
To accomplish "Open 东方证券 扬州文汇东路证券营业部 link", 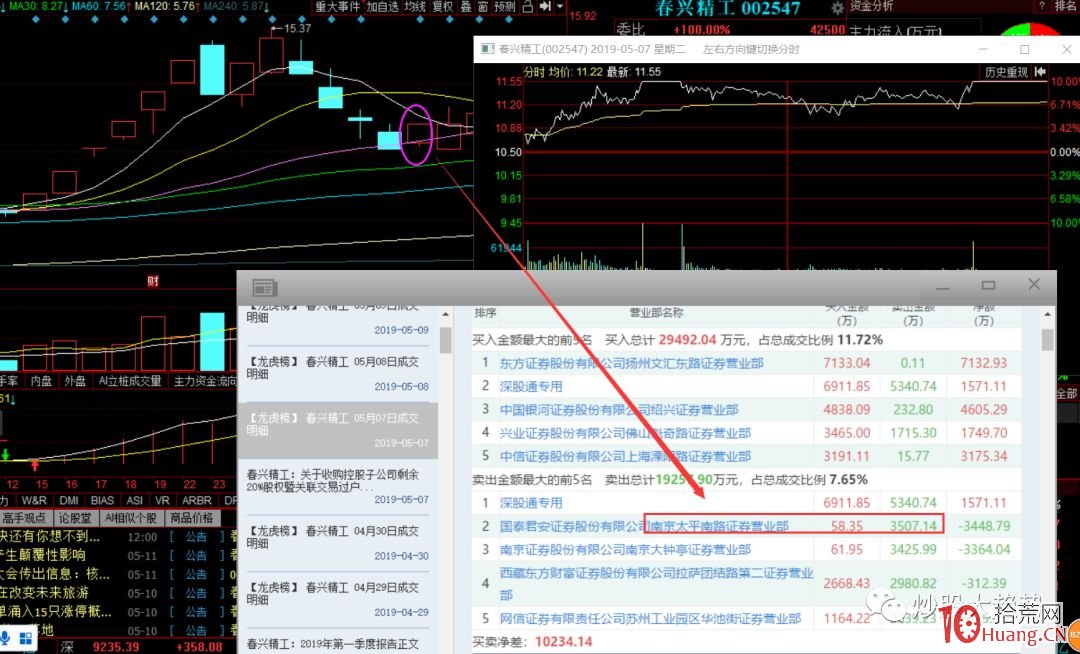I will 632,363.
